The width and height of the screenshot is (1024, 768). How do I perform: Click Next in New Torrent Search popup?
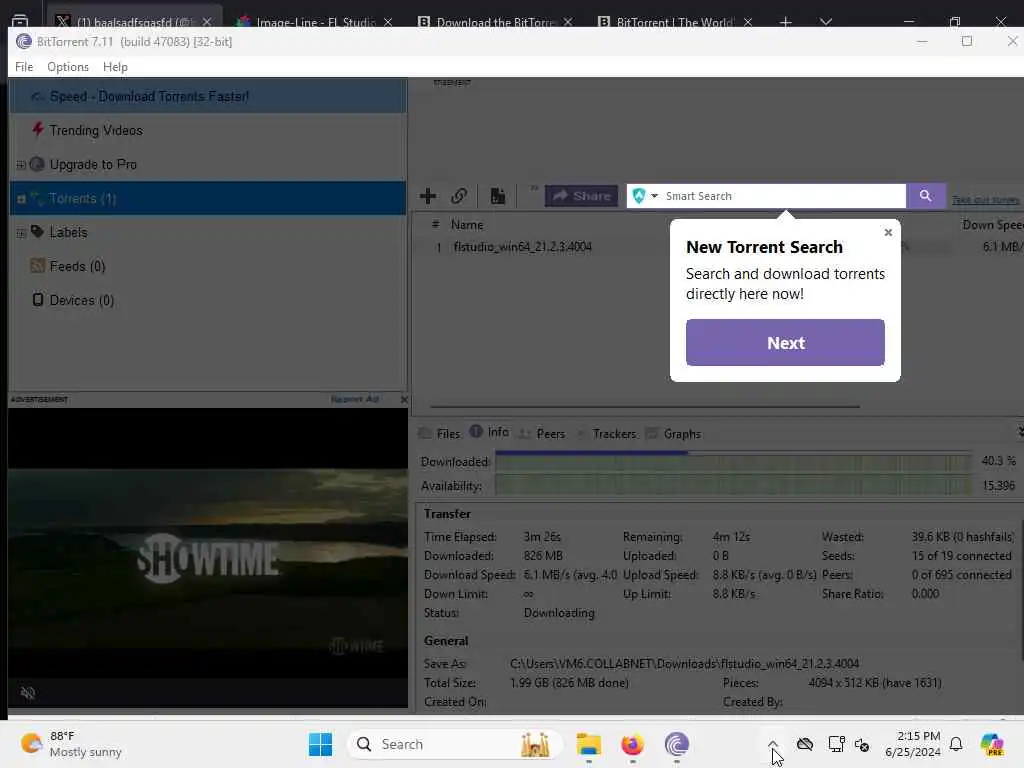[x=785, y=343]
